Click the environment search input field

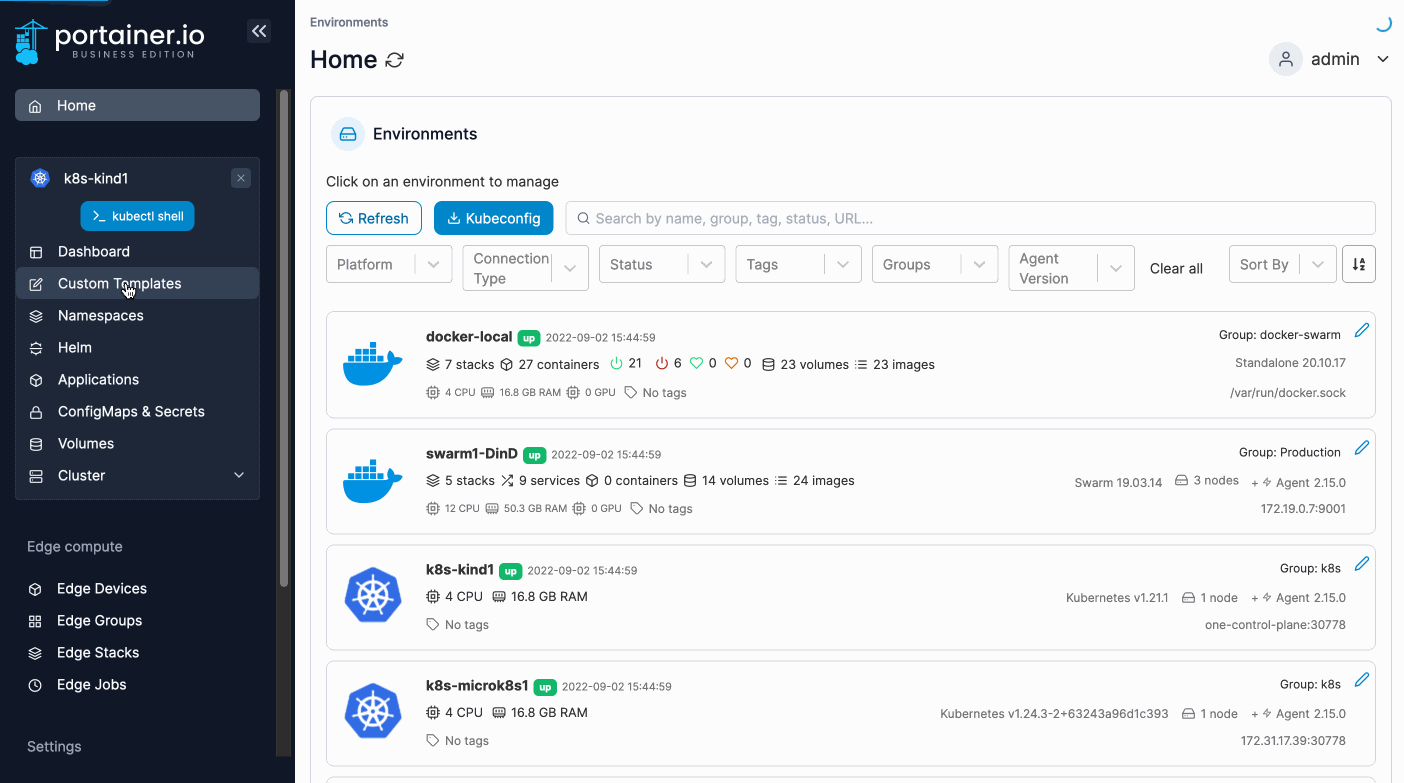pos(970,218)
